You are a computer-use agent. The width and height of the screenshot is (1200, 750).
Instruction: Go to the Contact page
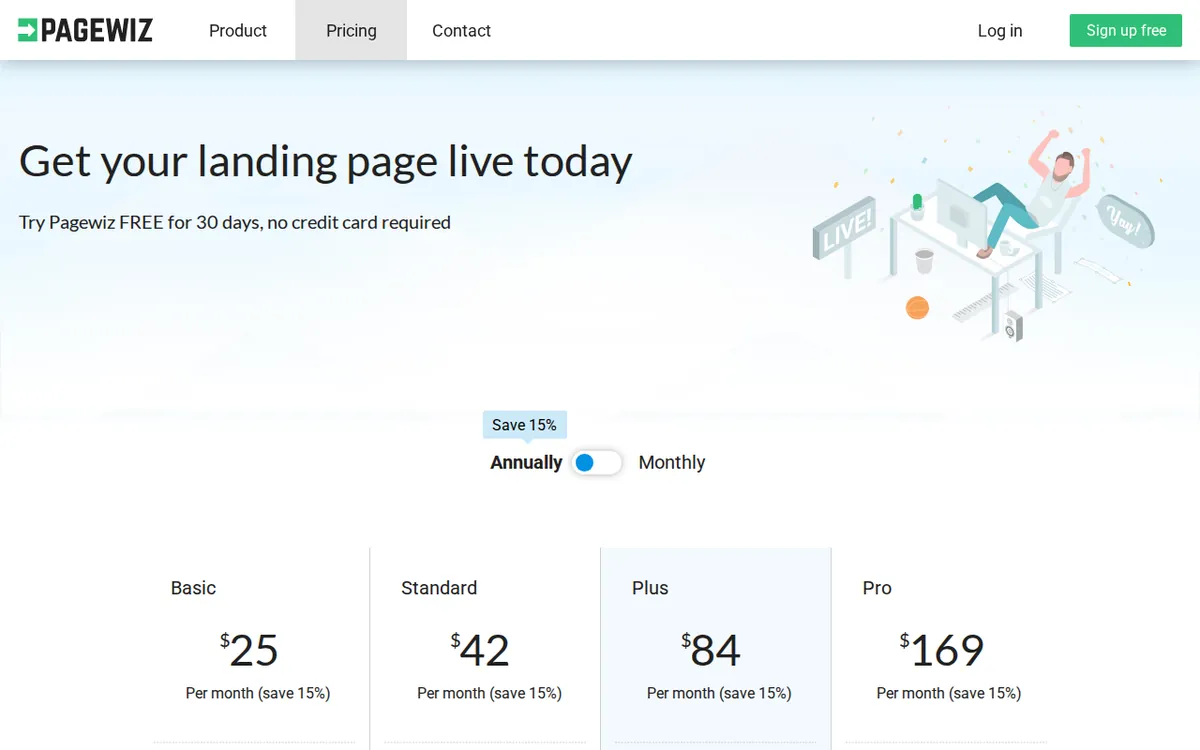(461, 31)
